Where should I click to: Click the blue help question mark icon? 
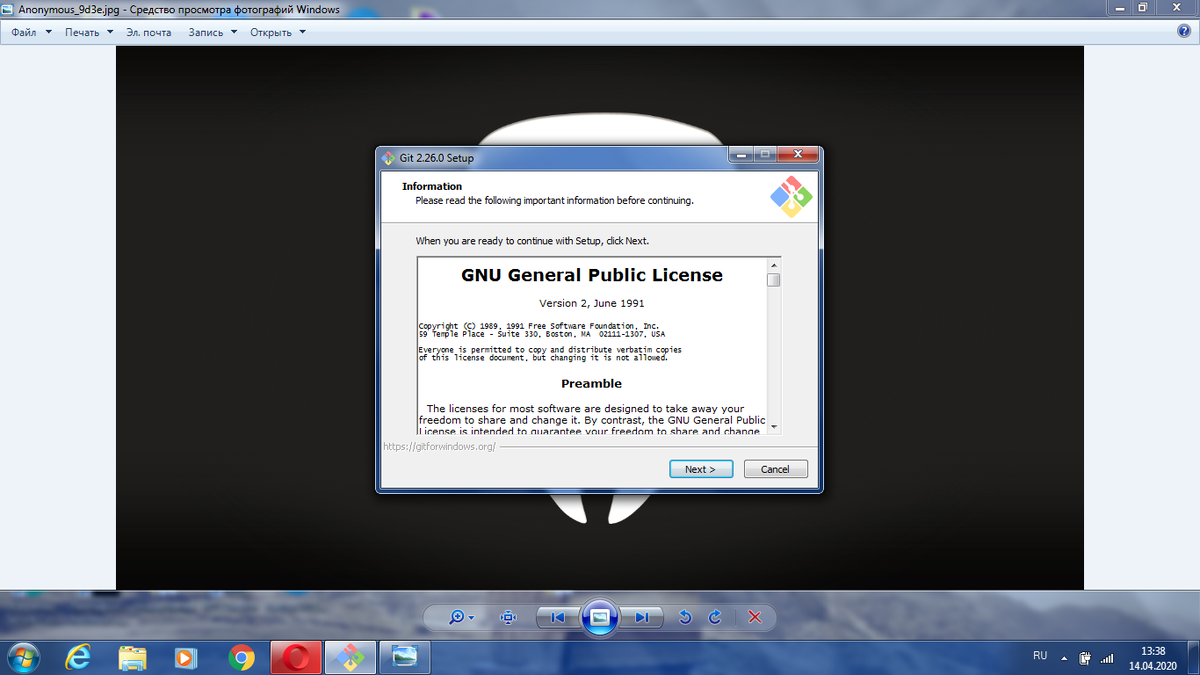[x=1184, y=31]
